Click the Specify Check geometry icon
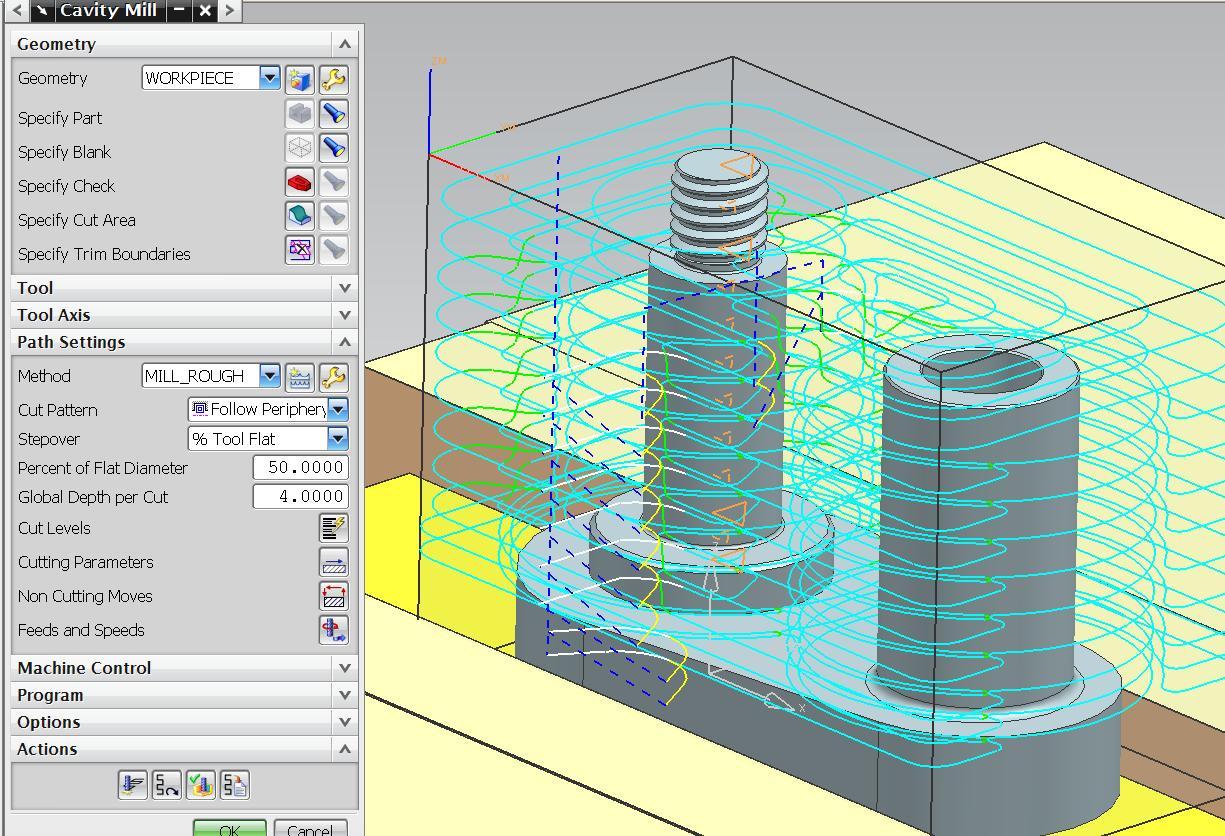Image resolution: width=1225 pixels, height=836 pixels. pos(300,182)
